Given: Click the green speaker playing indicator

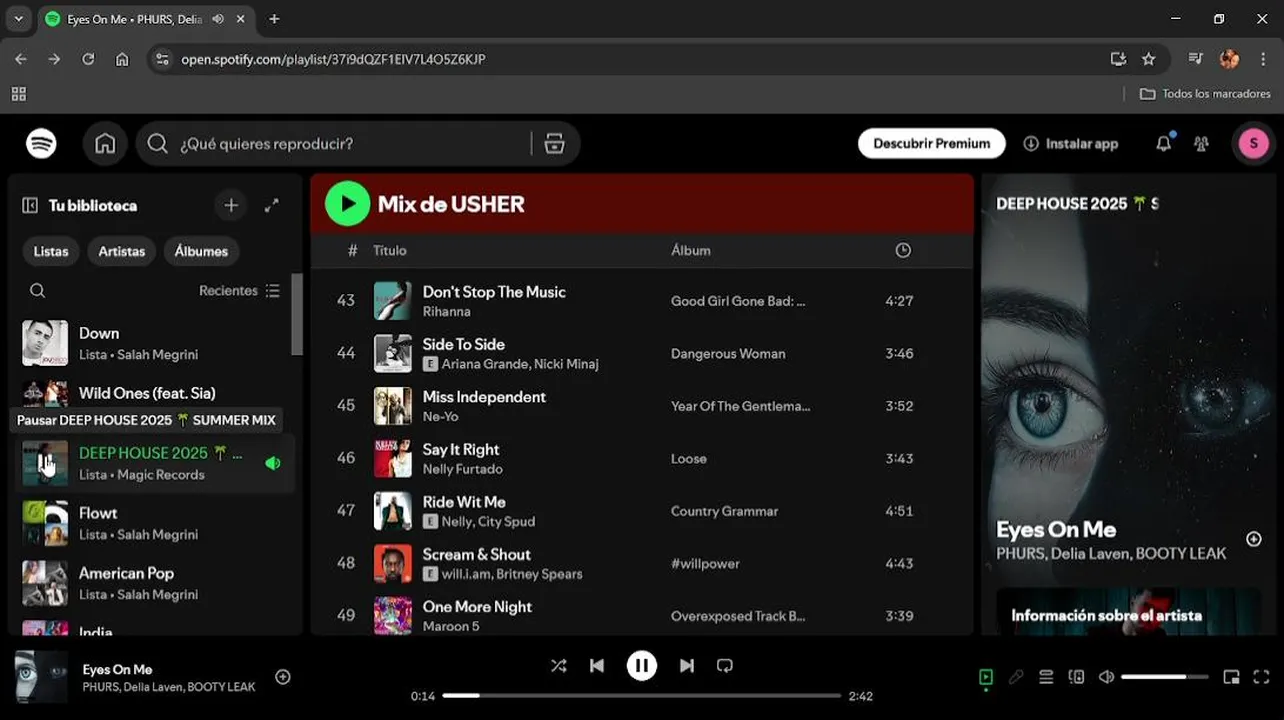Looking at the screenshot, I should 272,463.
